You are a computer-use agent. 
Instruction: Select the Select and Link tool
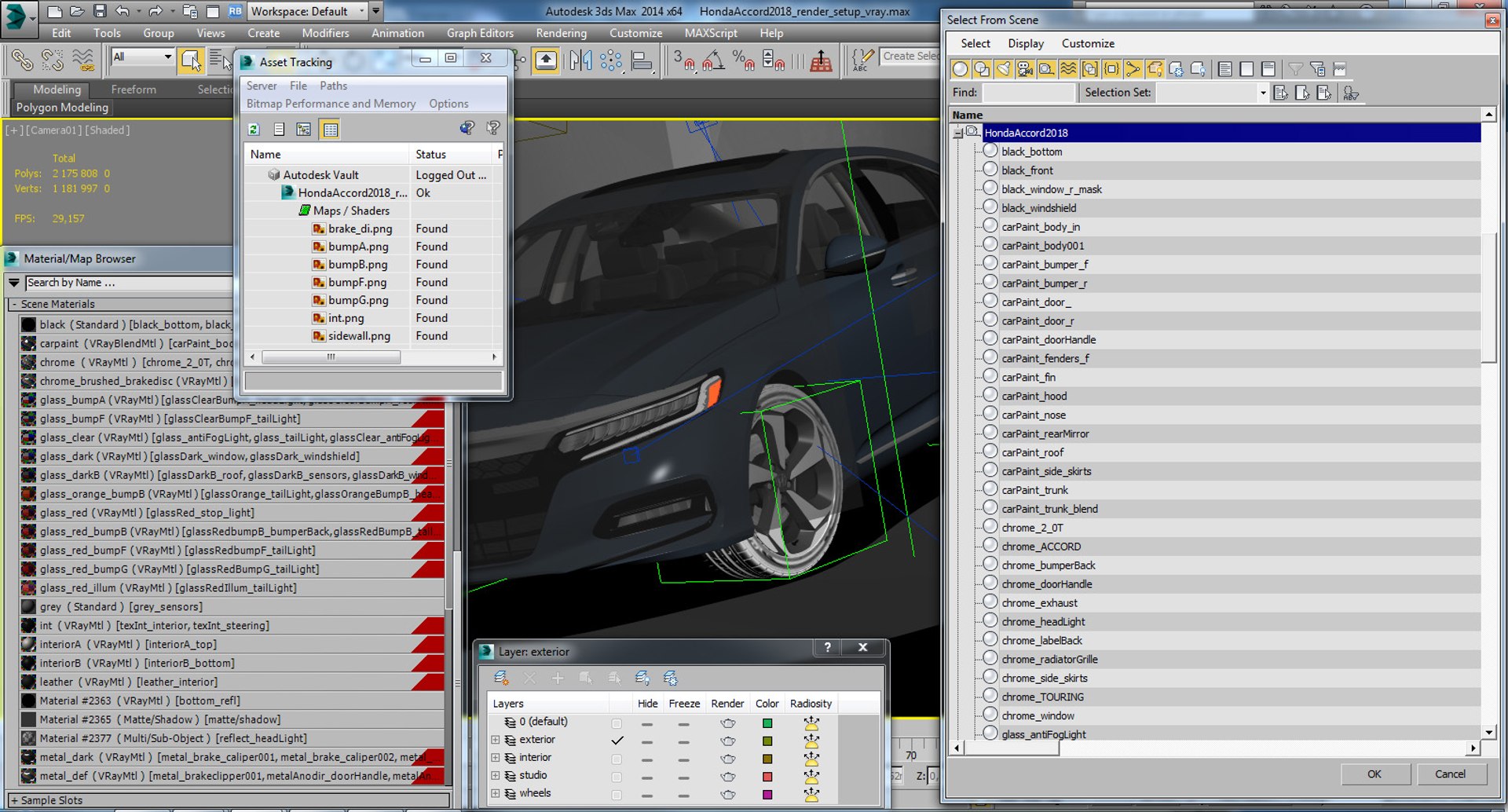tap(22, 60)
